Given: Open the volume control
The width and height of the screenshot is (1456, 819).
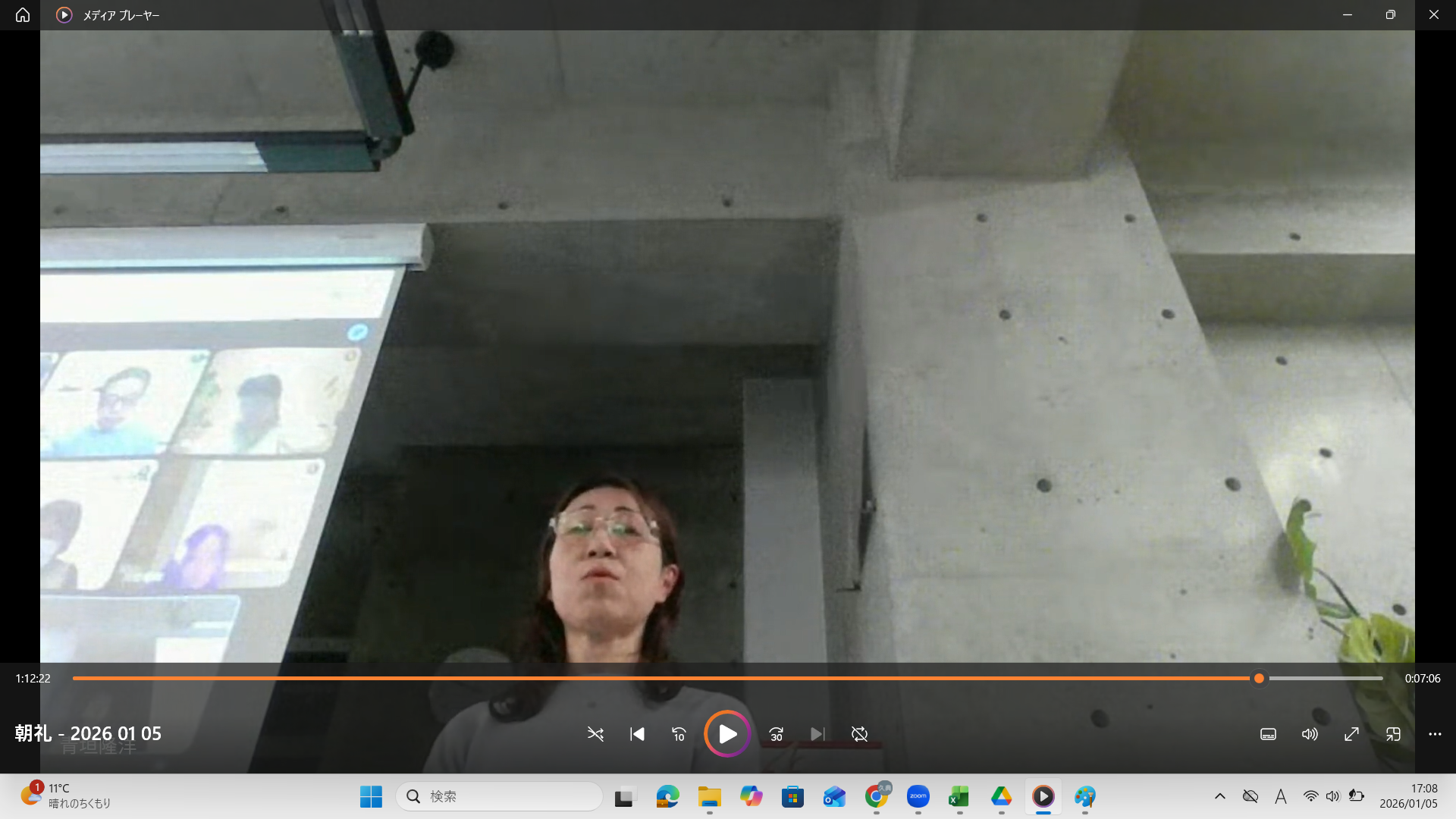Looking at the screenshot, I should pos(1310,734).
